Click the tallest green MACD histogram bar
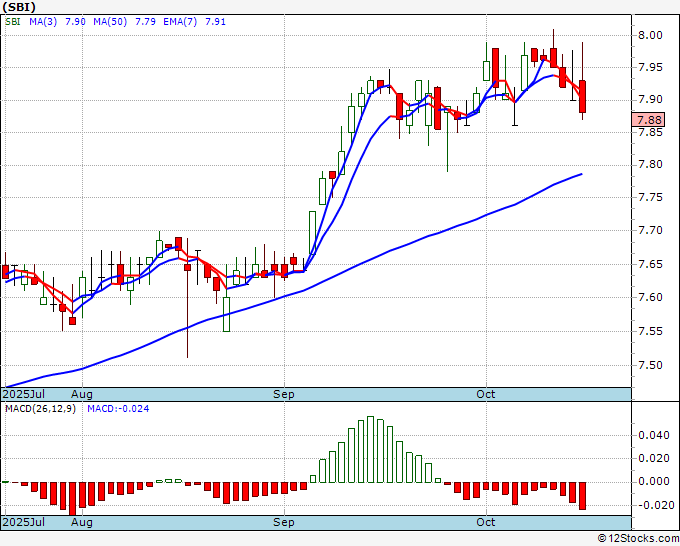This screenshot has height=546, width=680. (x=370, y=449)
